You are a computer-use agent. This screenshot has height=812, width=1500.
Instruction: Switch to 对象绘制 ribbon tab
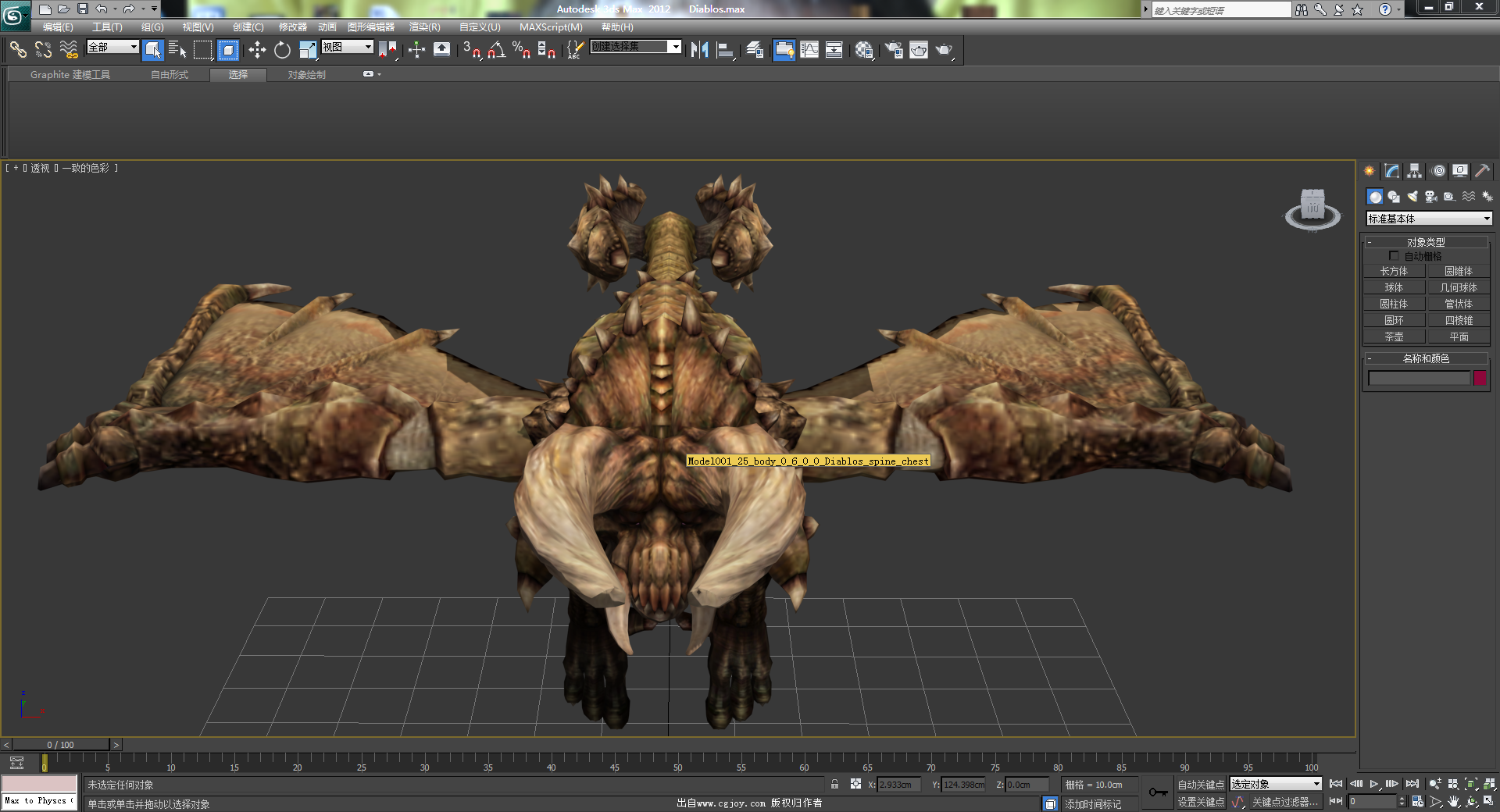click(x=306, y=75)
